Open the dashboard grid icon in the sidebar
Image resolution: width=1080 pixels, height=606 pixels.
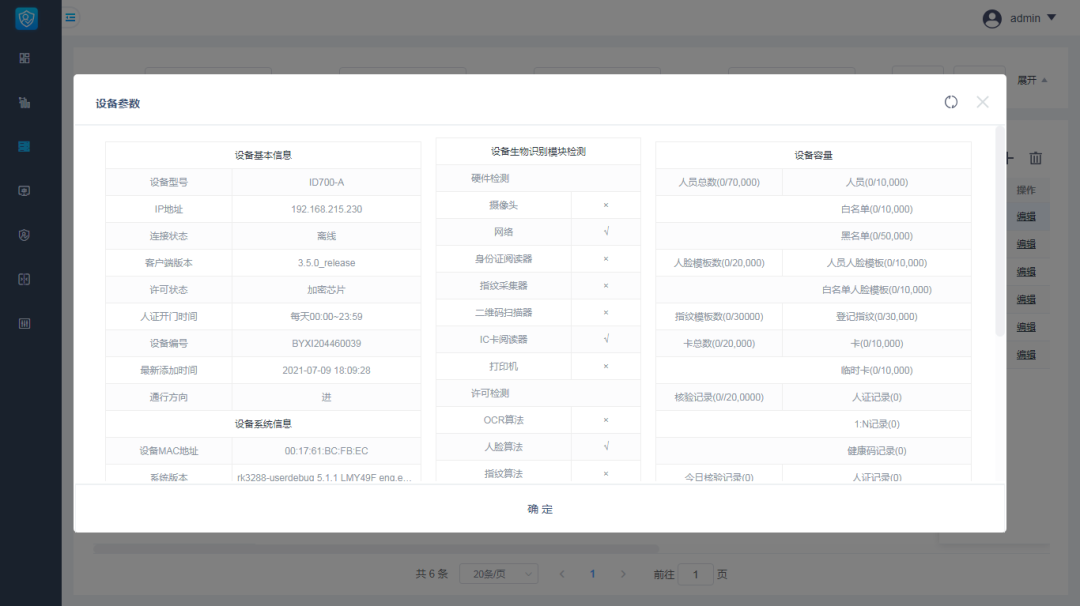point(24,58)
